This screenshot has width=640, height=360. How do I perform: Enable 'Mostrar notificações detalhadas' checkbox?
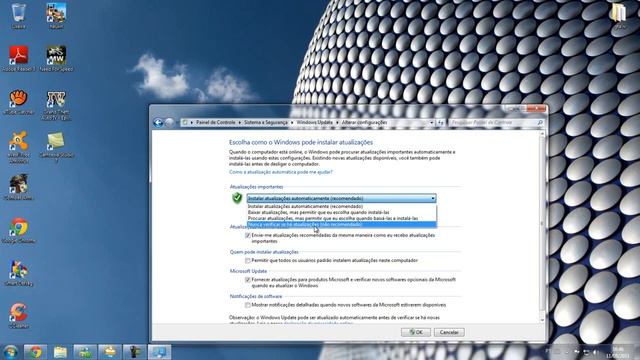tap(248, 305)
